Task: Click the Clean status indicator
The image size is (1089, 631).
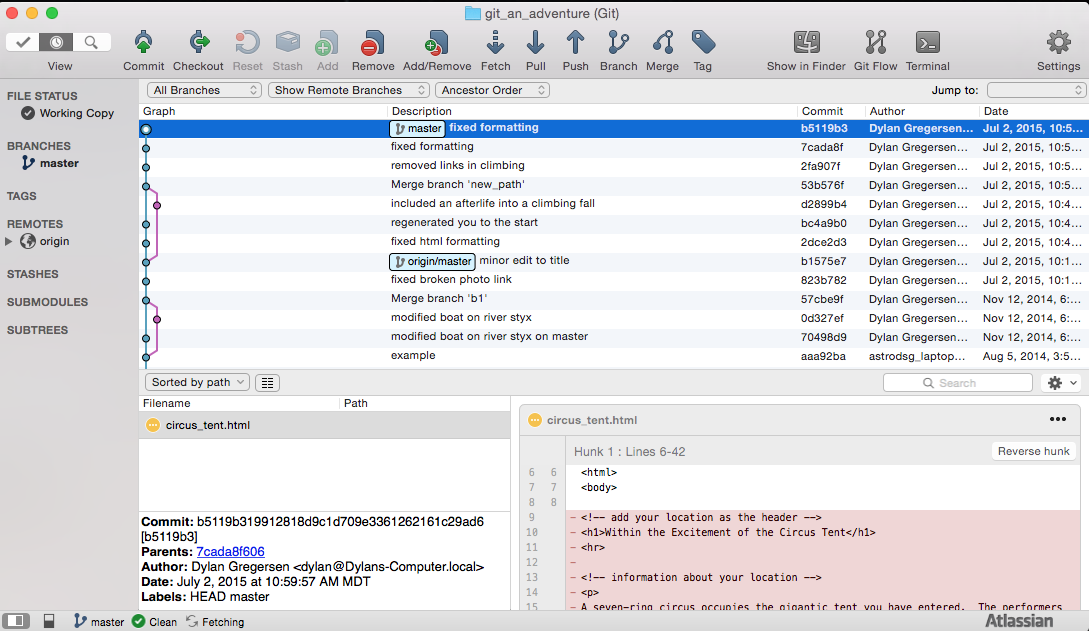Action: pos(154,621)
